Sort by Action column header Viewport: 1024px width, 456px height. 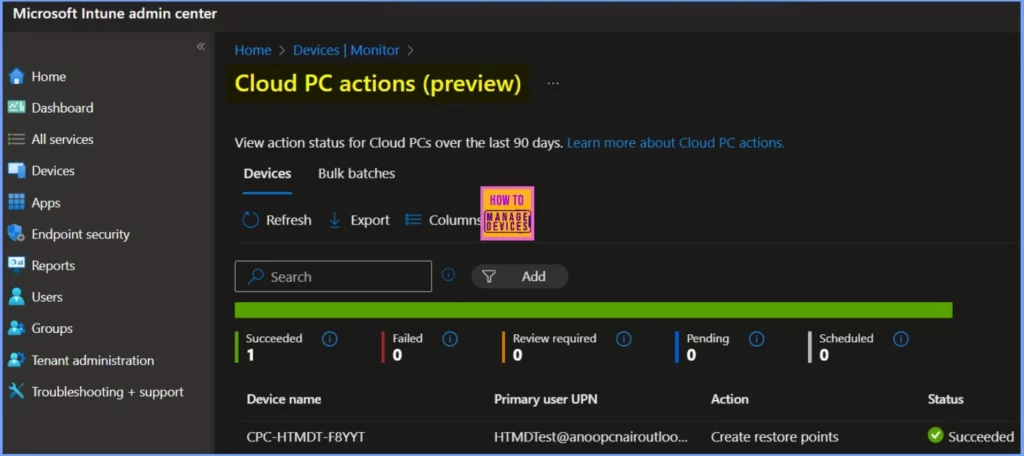click(x=729, y=399)
